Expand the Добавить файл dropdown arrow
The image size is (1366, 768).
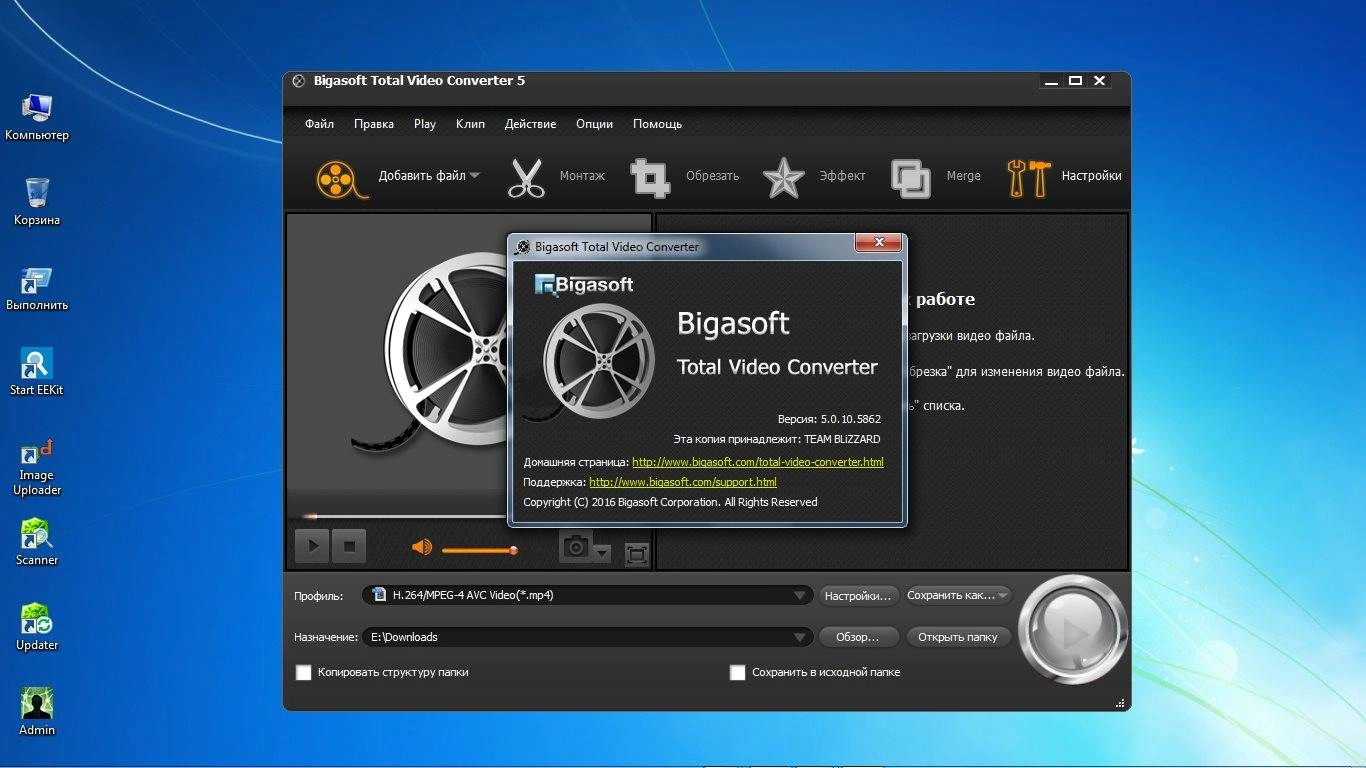pos(475,175)
